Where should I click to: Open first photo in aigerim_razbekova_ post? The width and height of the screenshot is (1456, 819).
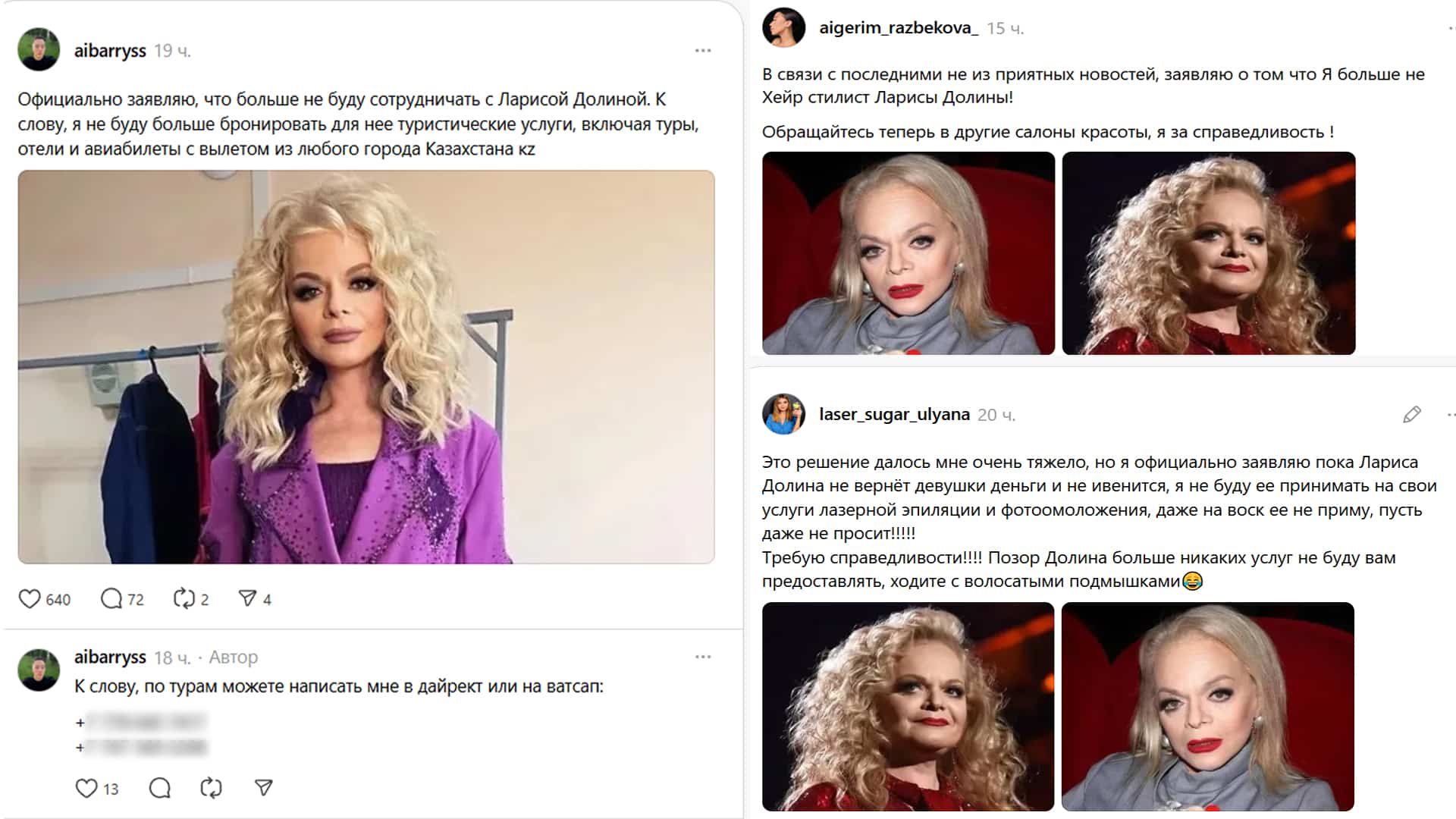coord(908,253)
